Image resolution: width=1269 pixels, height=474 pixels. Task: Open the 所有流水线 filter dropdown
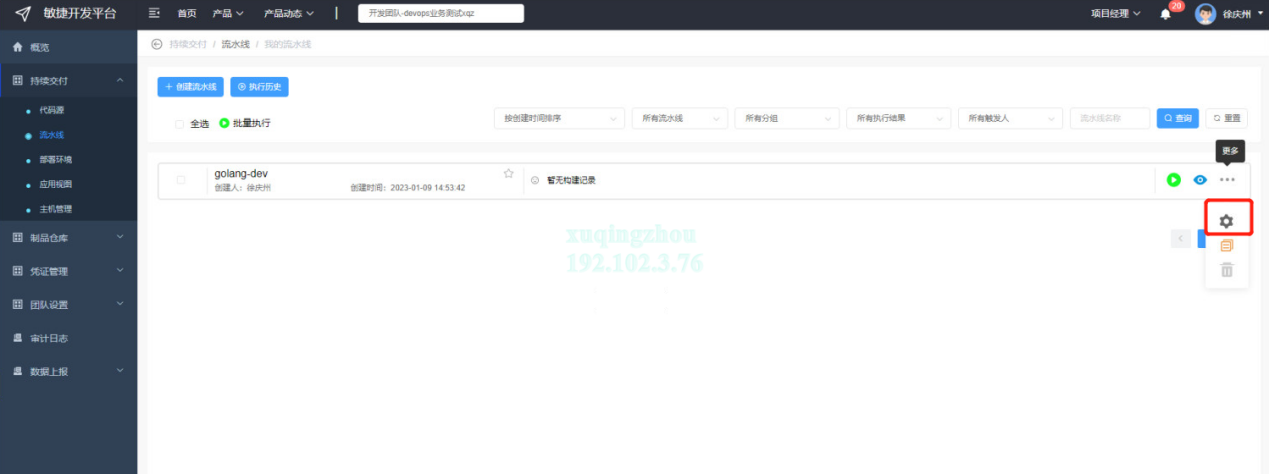pyautogui.click(x=679, y=118)
